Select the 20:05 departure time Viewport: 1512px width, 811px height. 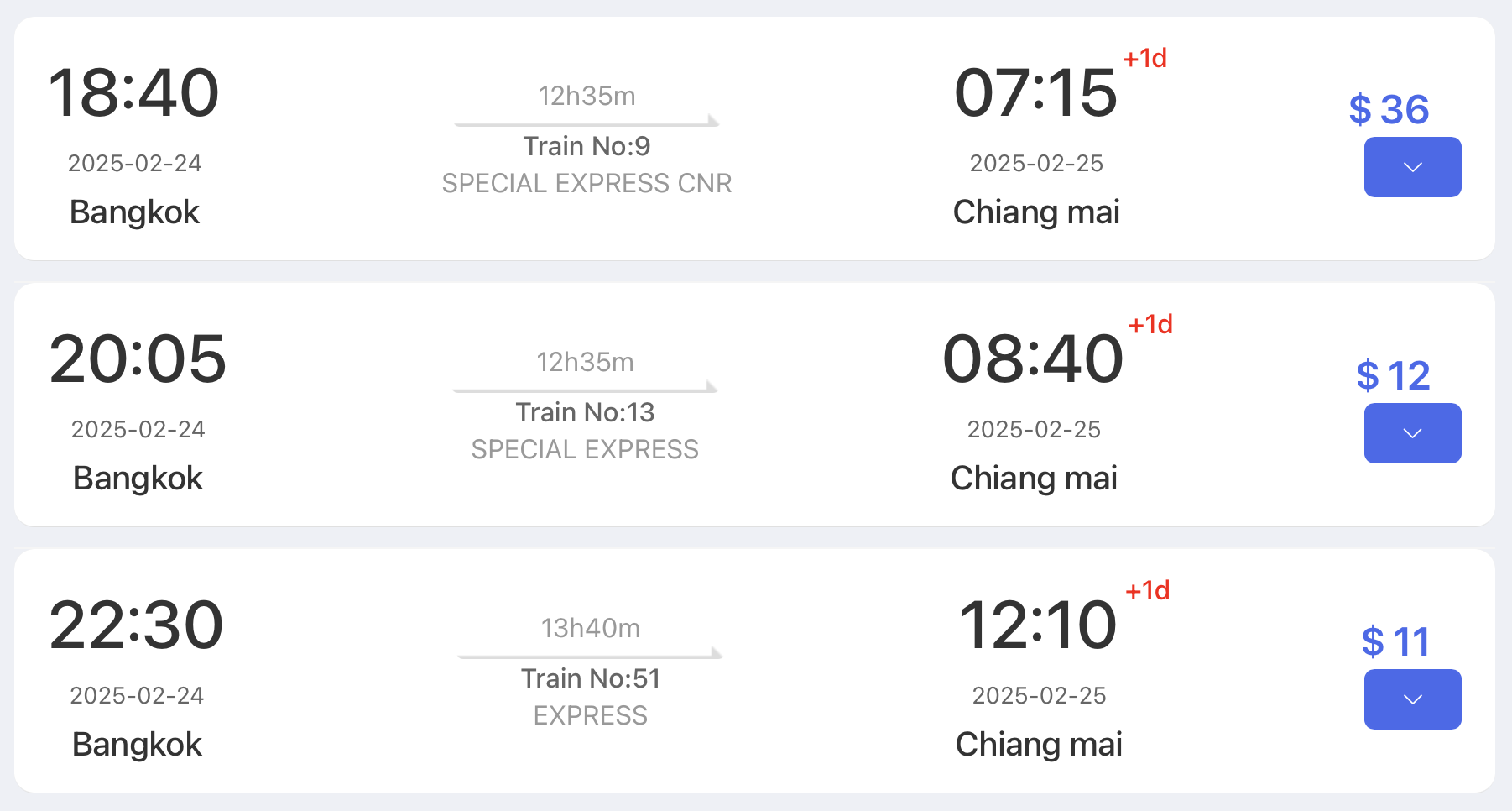(138, 359)
